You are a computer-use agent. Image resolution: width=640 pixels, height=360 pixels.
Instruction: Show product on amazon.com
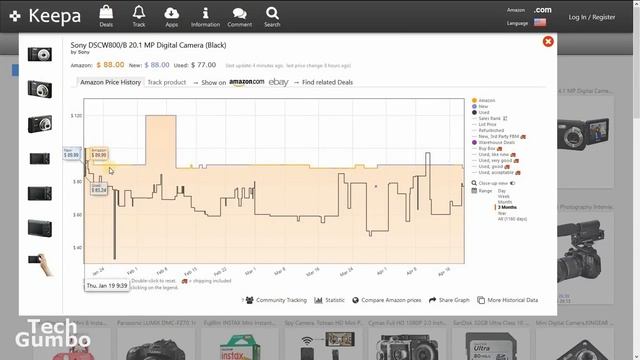[247, 82]
